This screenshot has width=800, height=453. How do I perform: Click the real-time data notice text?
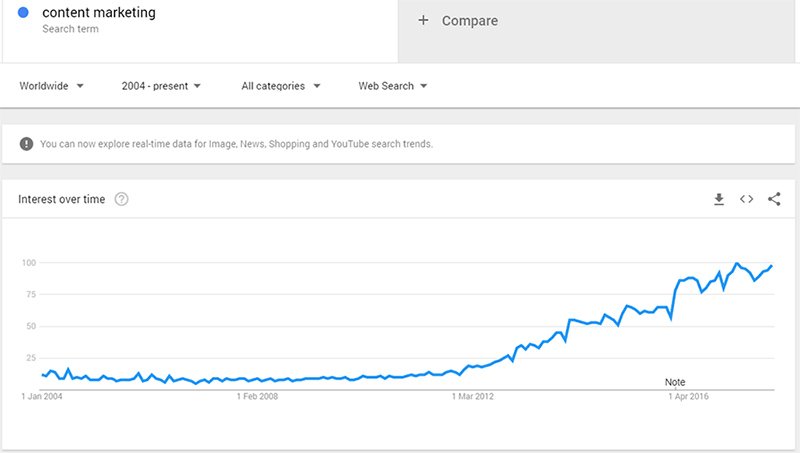tap(236, 144)
